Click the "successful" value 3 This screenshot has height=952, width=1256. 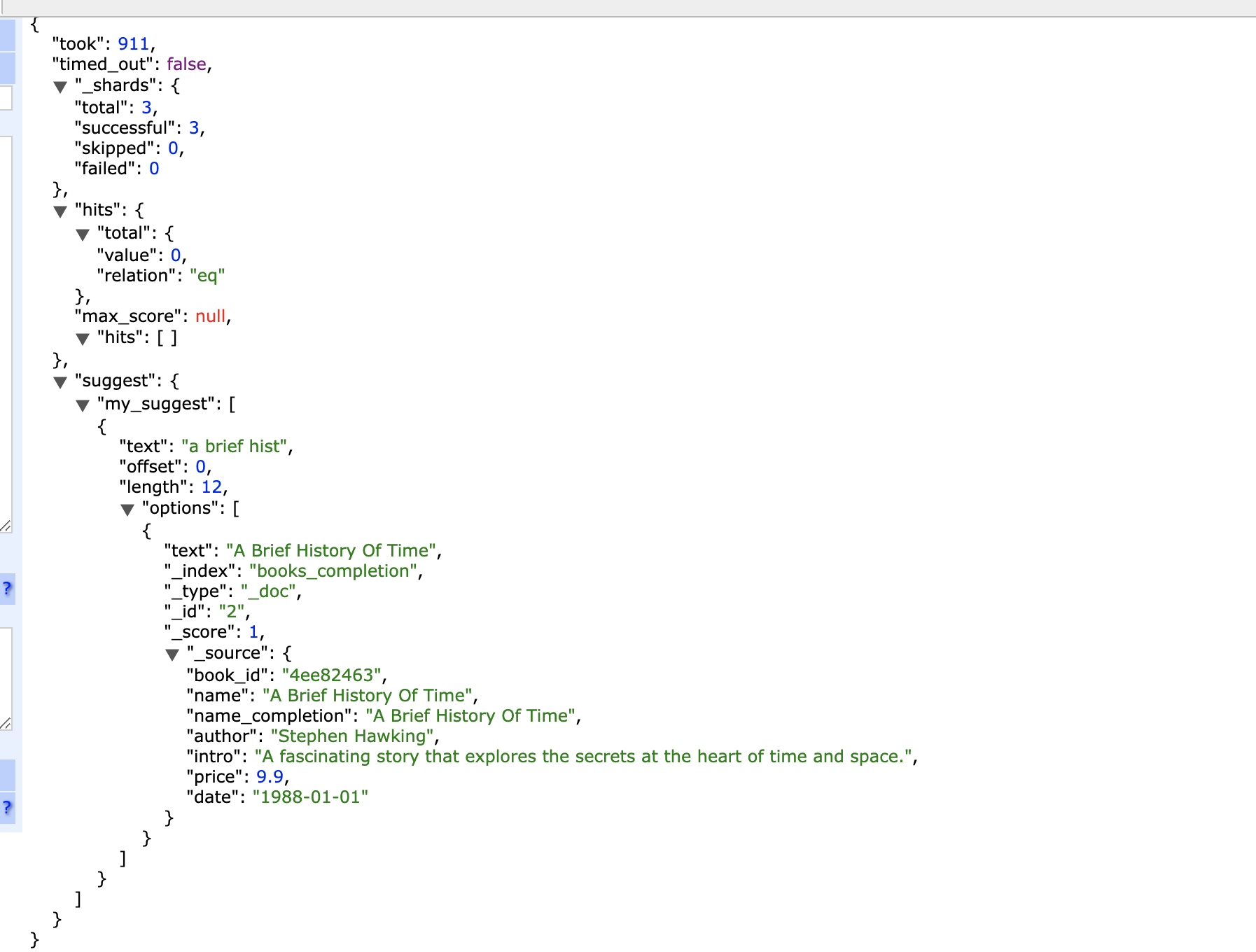[194, 128]
